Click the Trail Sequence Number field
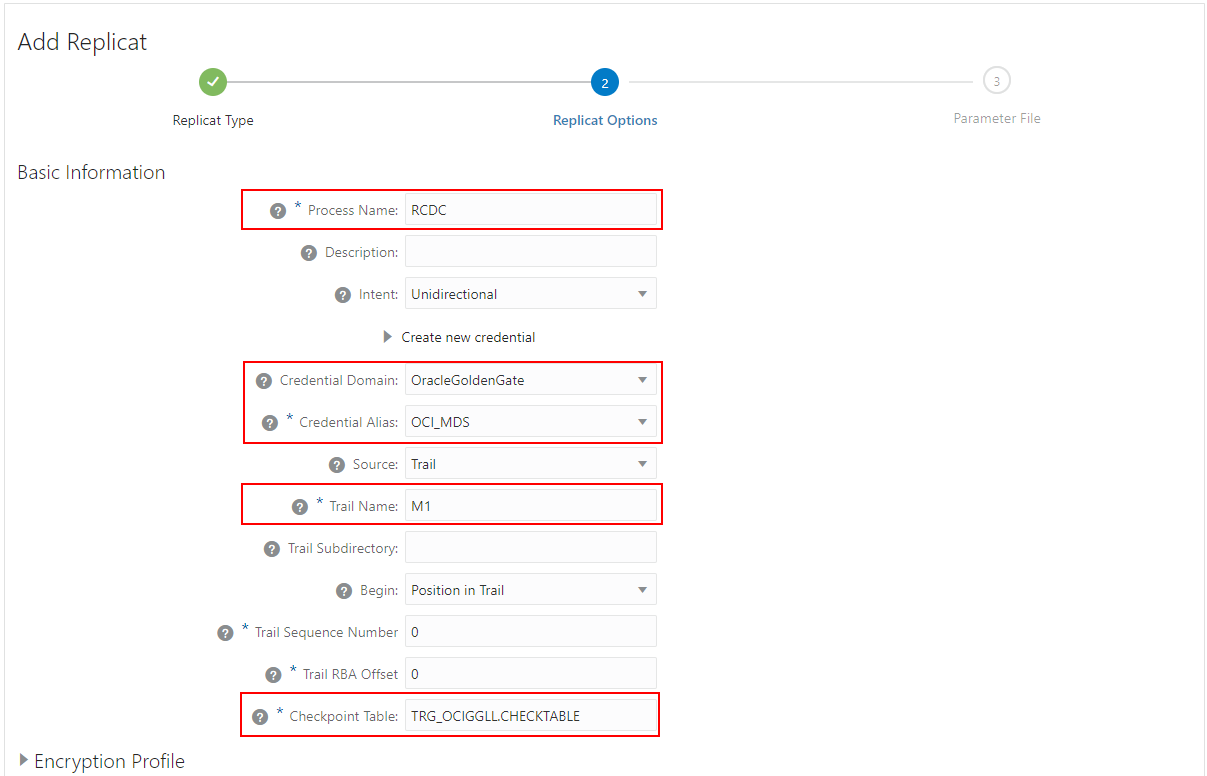Screen dimensions: 1207x776 [x=530, y=632]
